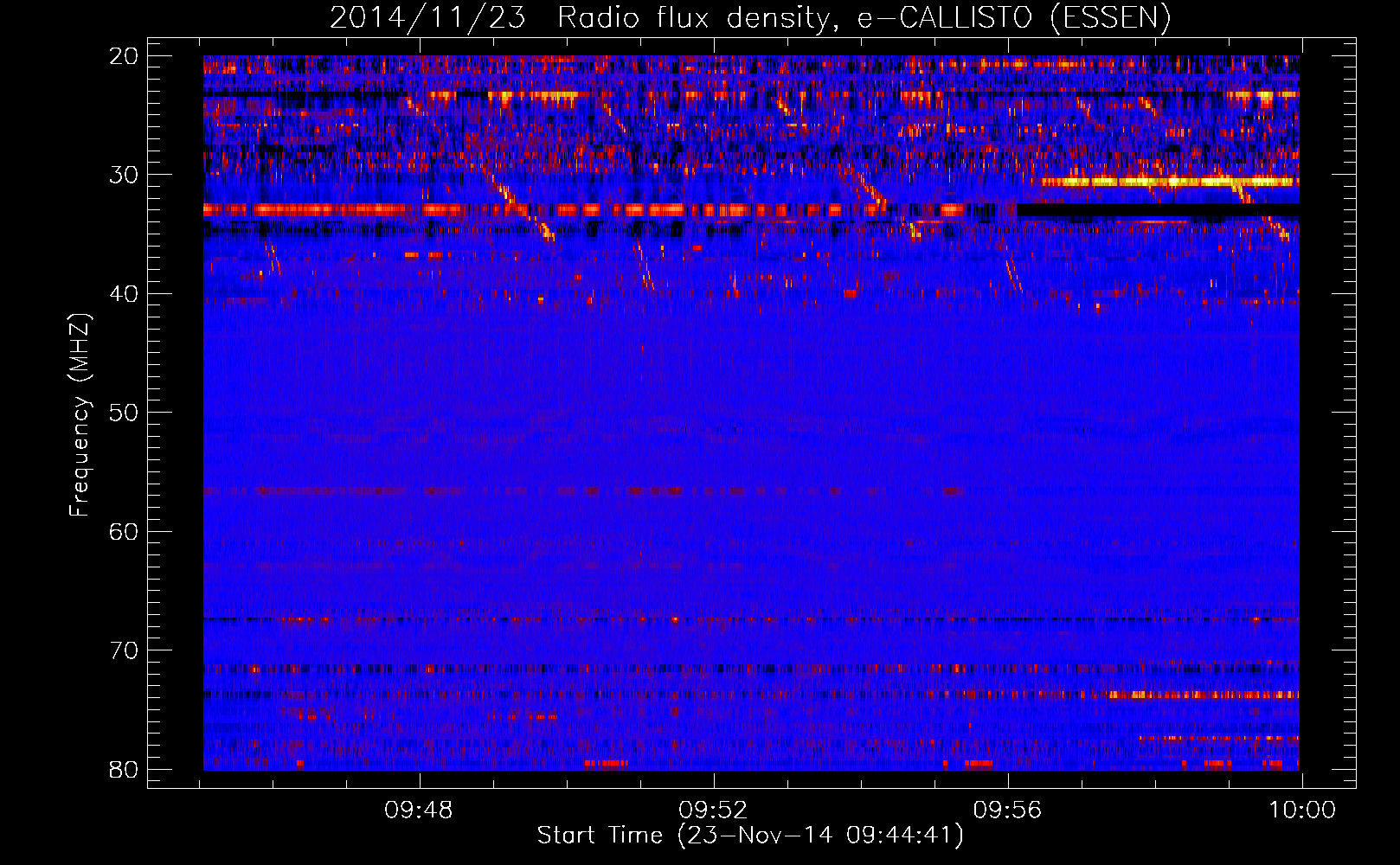
Task: Click the 50 frequency tick label
Action: 124,413
